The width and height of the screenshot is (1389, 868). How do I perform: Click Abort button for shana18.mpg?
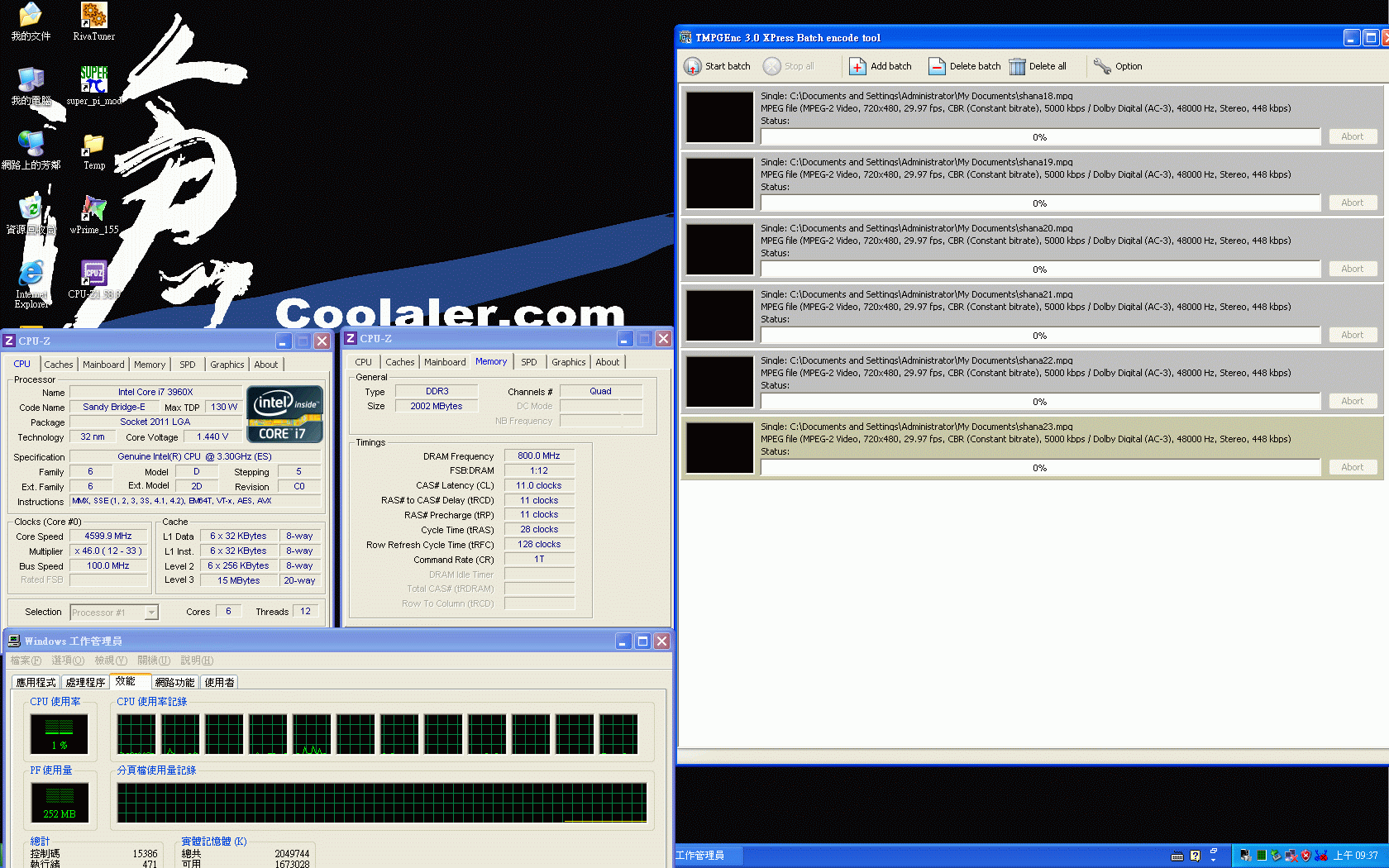coord(1353,136)
